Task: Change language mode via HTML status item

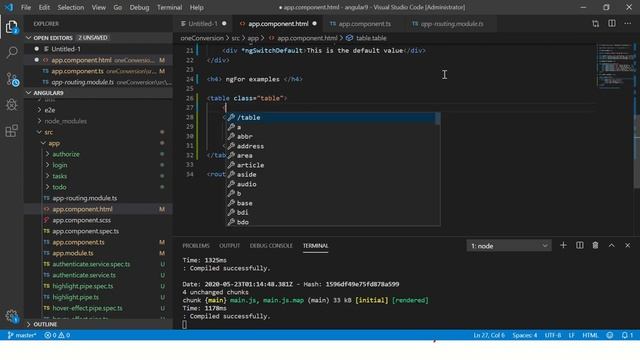Action: [x=590, y=335]
